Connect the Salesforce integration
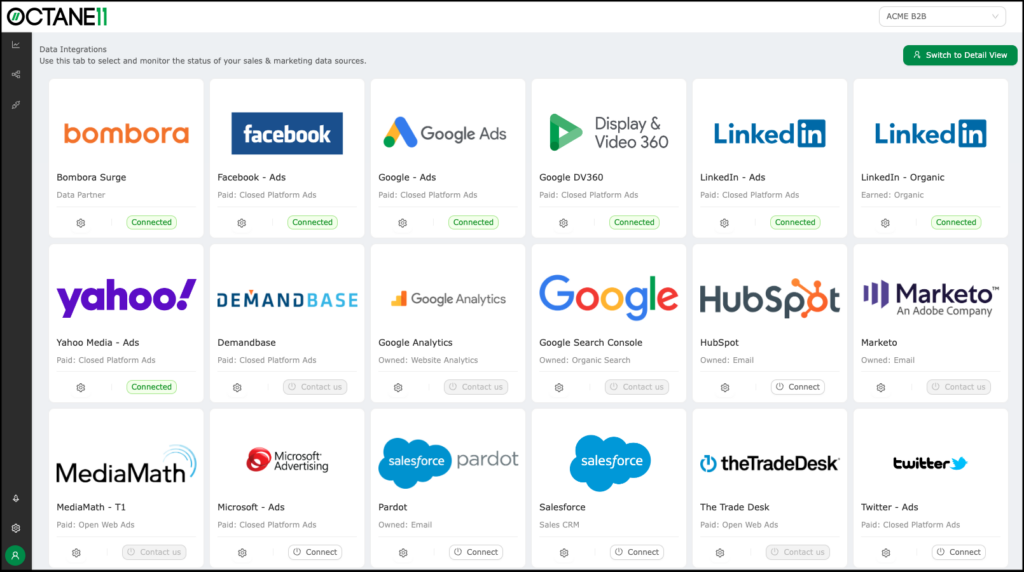The image size is (1024, 572). [x=637, y=552]
